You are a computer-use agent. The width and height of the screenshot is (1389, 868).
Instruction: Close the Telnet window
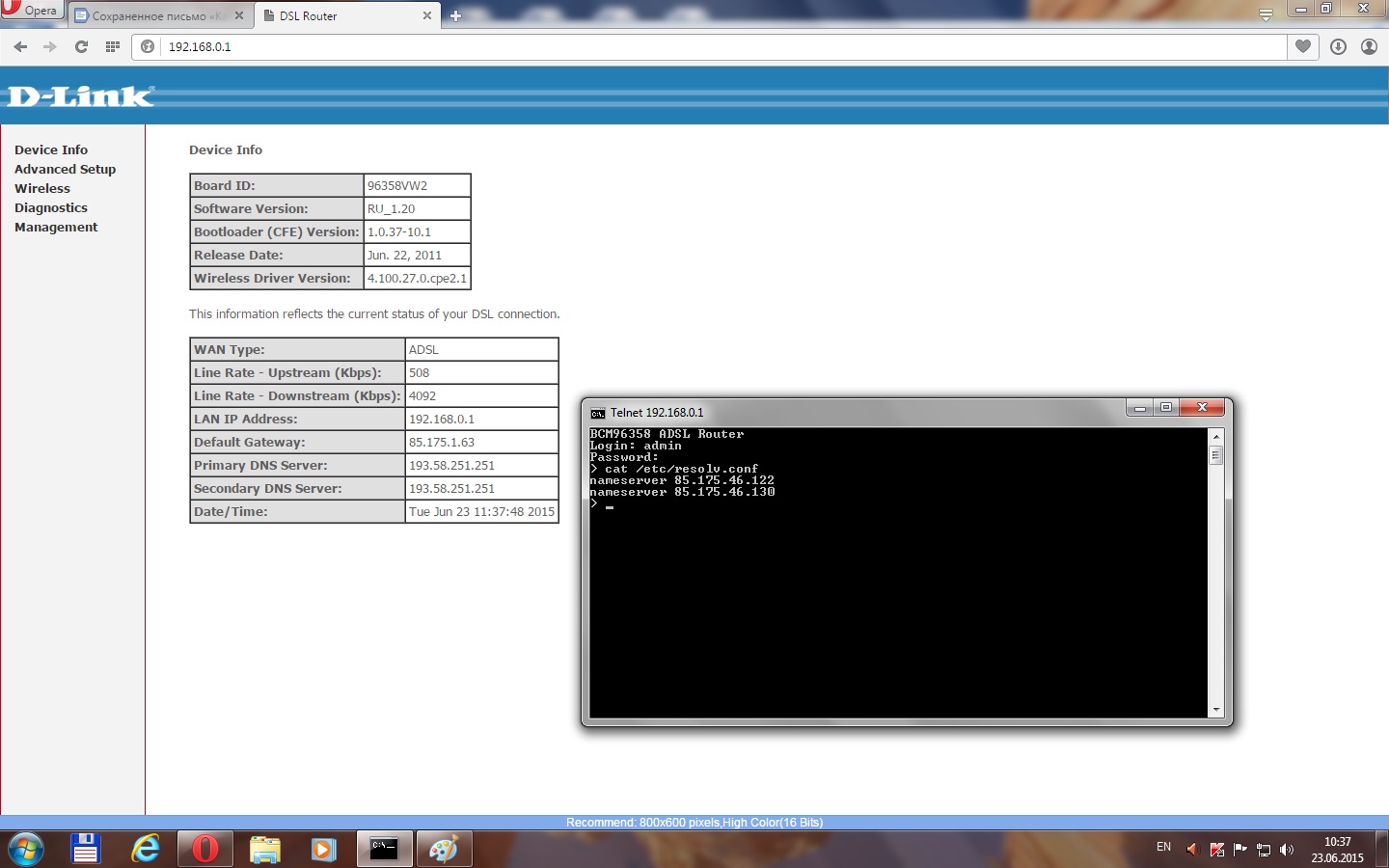tap(1202, 408)
